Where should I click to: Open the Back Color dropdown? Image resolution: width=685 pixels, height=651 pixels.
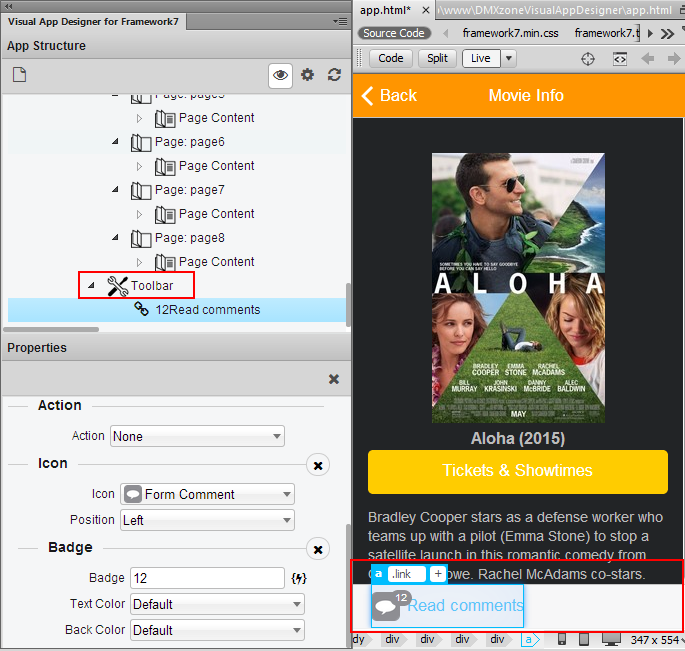click(217, 630)
